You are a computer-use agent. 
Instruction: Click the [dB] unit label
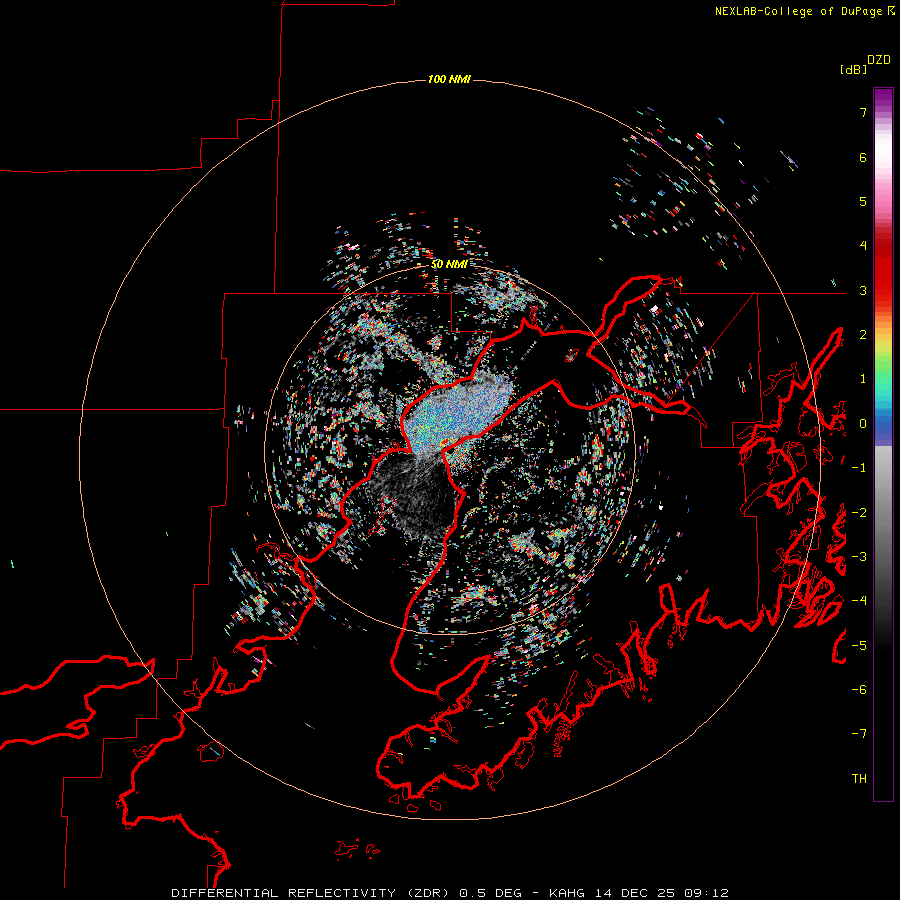coord(854,69)
